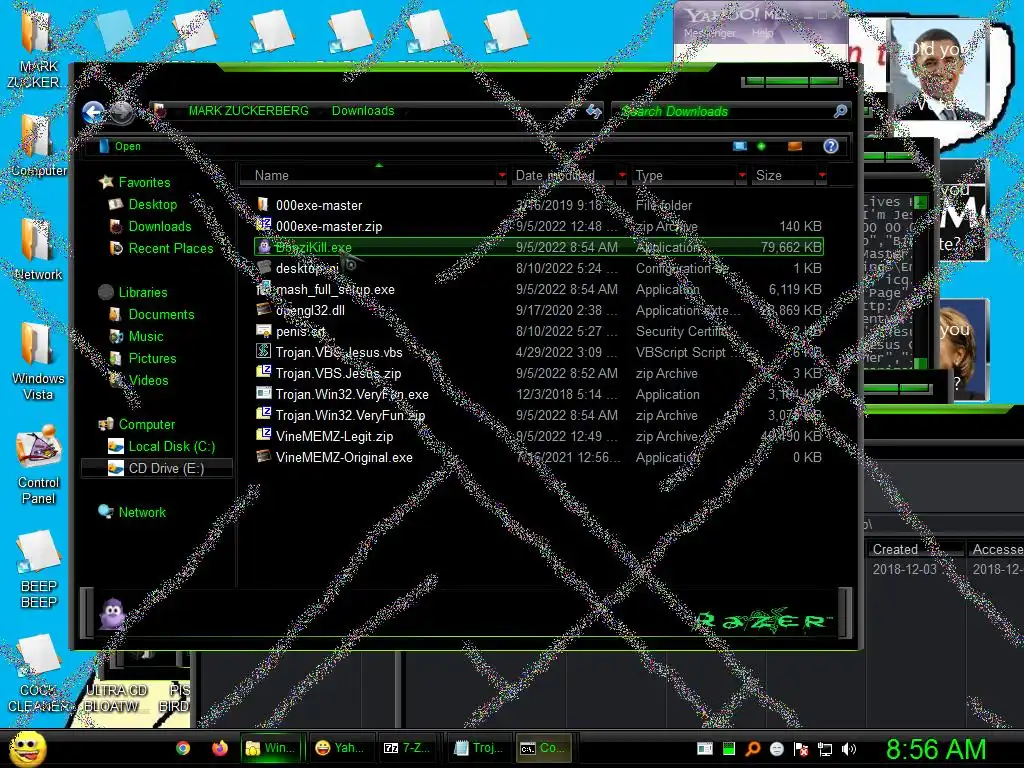Screen dimensions: 1024x768
Task: Open Pictures library
Action: pos(152,359)
